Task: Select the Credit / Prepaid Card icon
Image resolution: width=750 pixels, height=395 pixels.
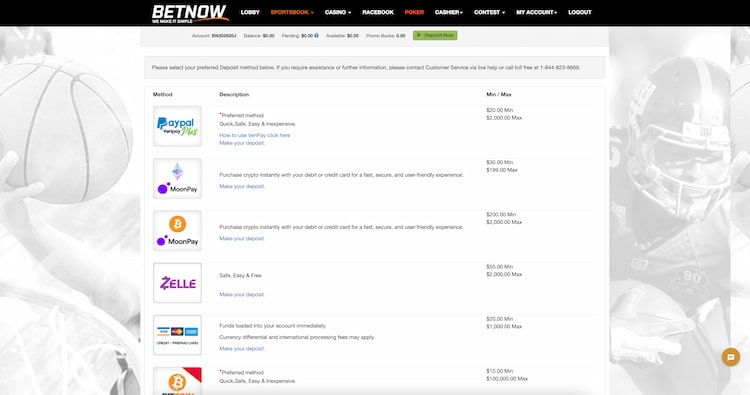Action: click(x=177, y=335)
